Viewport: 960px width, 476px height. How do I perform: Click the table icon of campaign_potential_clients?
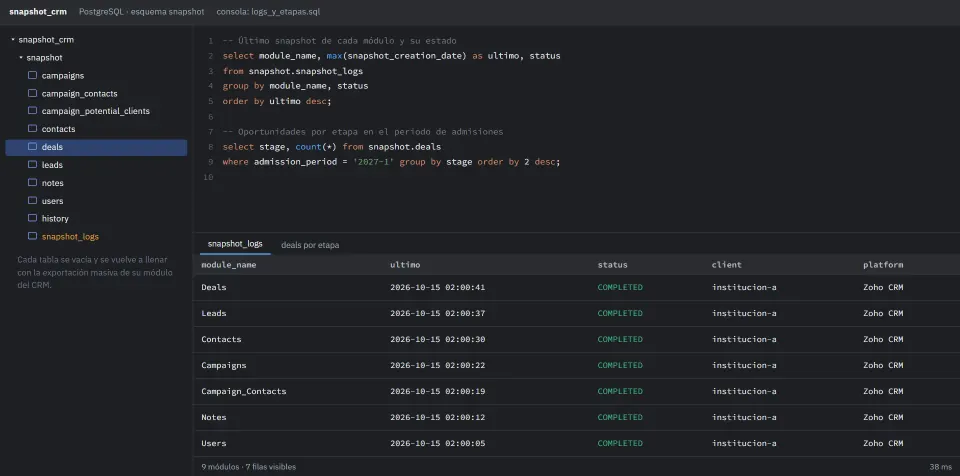click(x=32, y=111)
